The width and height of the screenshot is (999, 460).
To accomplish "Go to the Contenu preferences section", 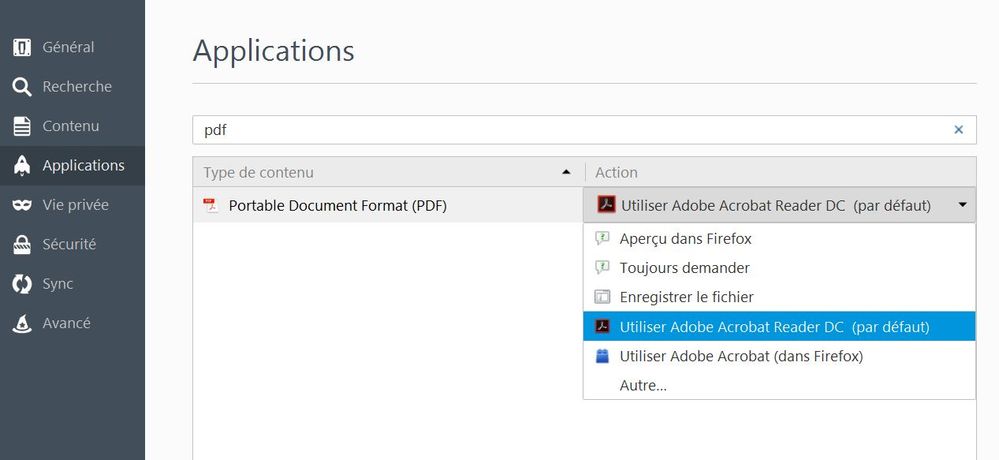I will pos(72,126).
